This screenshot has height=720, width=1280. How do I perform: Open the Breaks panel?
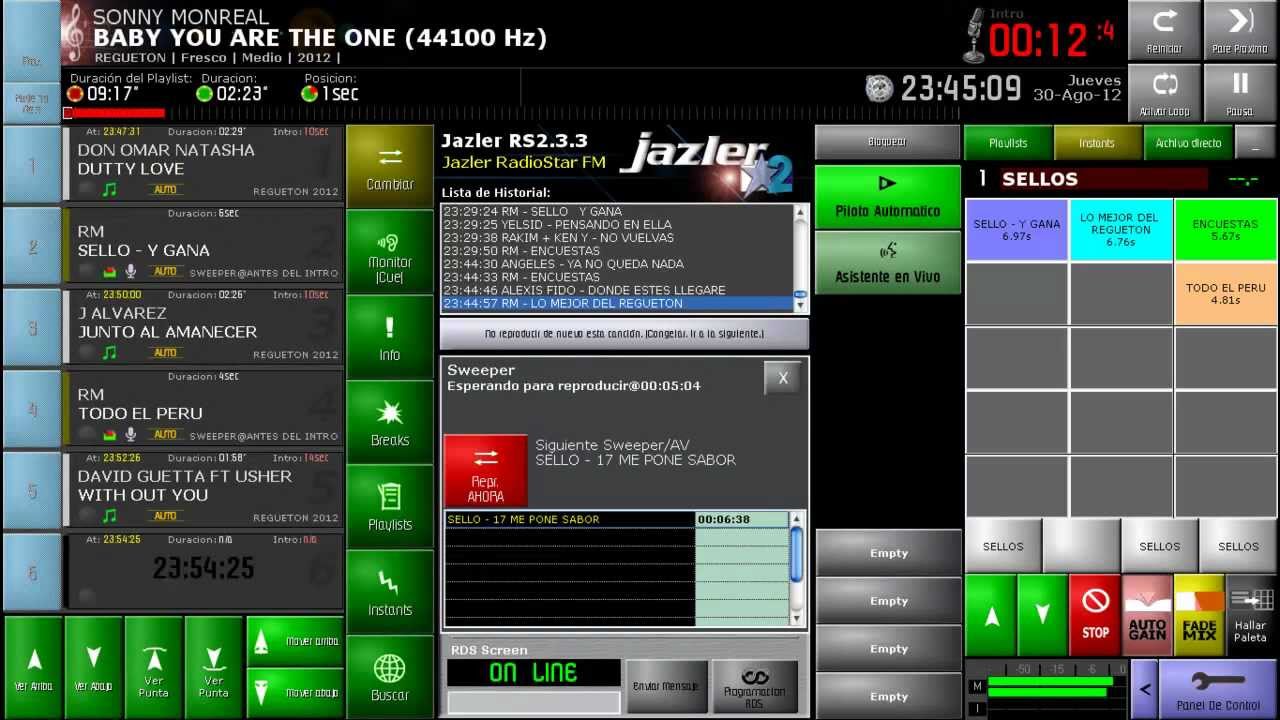coord(390,422)
